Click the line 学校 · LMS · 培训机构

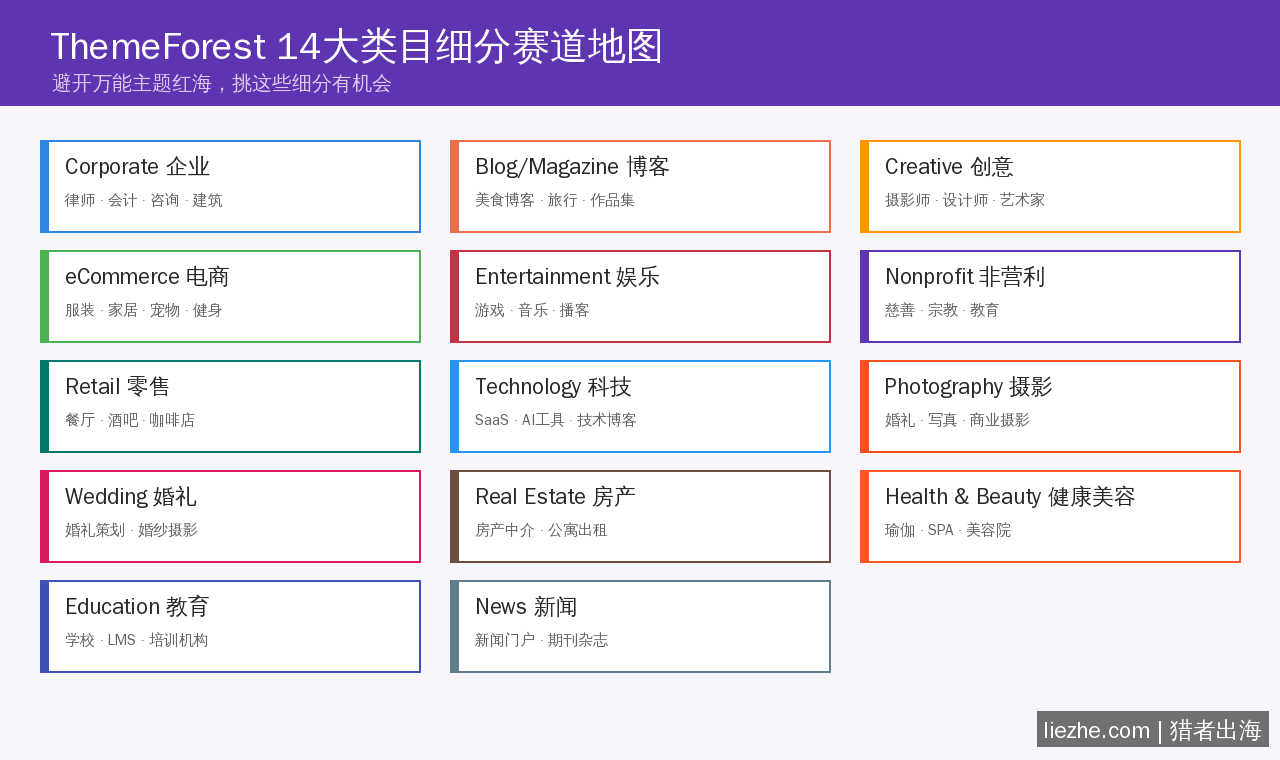[x=136, y=640]
